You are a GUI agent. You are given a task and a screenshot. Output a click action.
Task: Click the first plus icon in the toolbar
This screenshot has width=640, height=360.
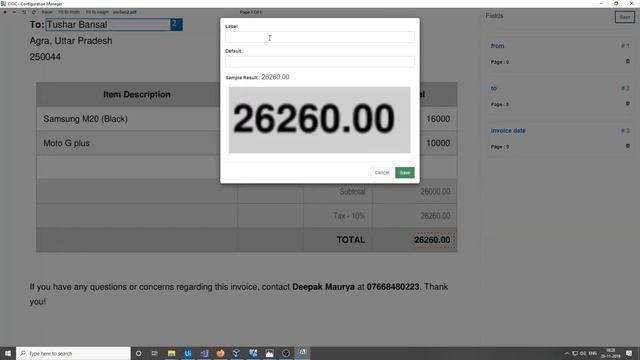pos(5,12)
